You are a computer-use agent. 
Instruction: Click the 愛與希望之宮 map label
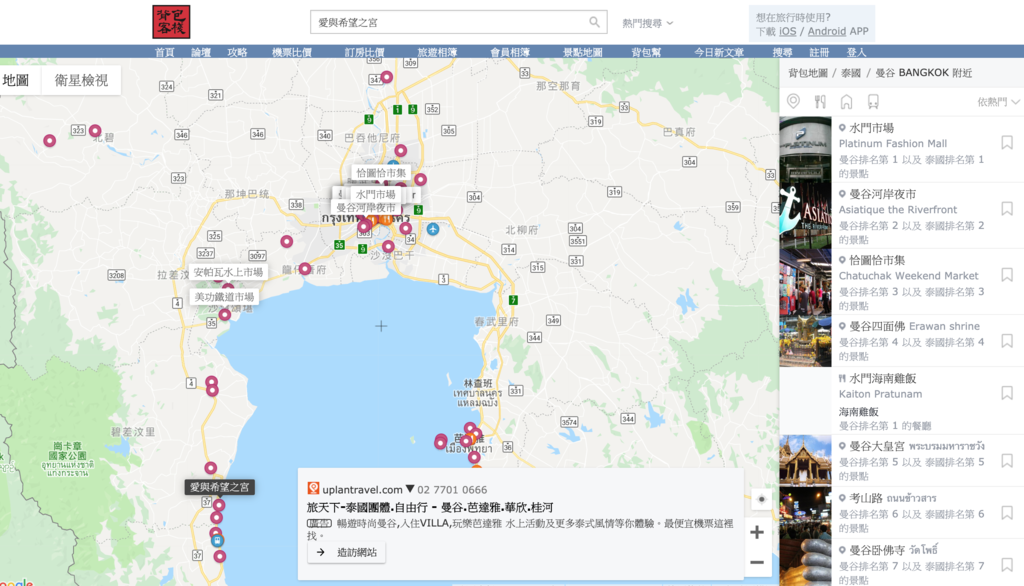(x=219, y=487)
